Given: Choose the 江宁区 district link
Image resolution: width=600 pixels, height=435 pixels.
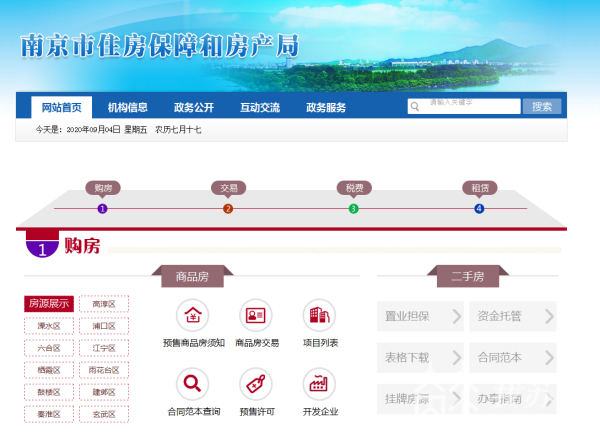Looking at the screenshot, I should point(104,348).
